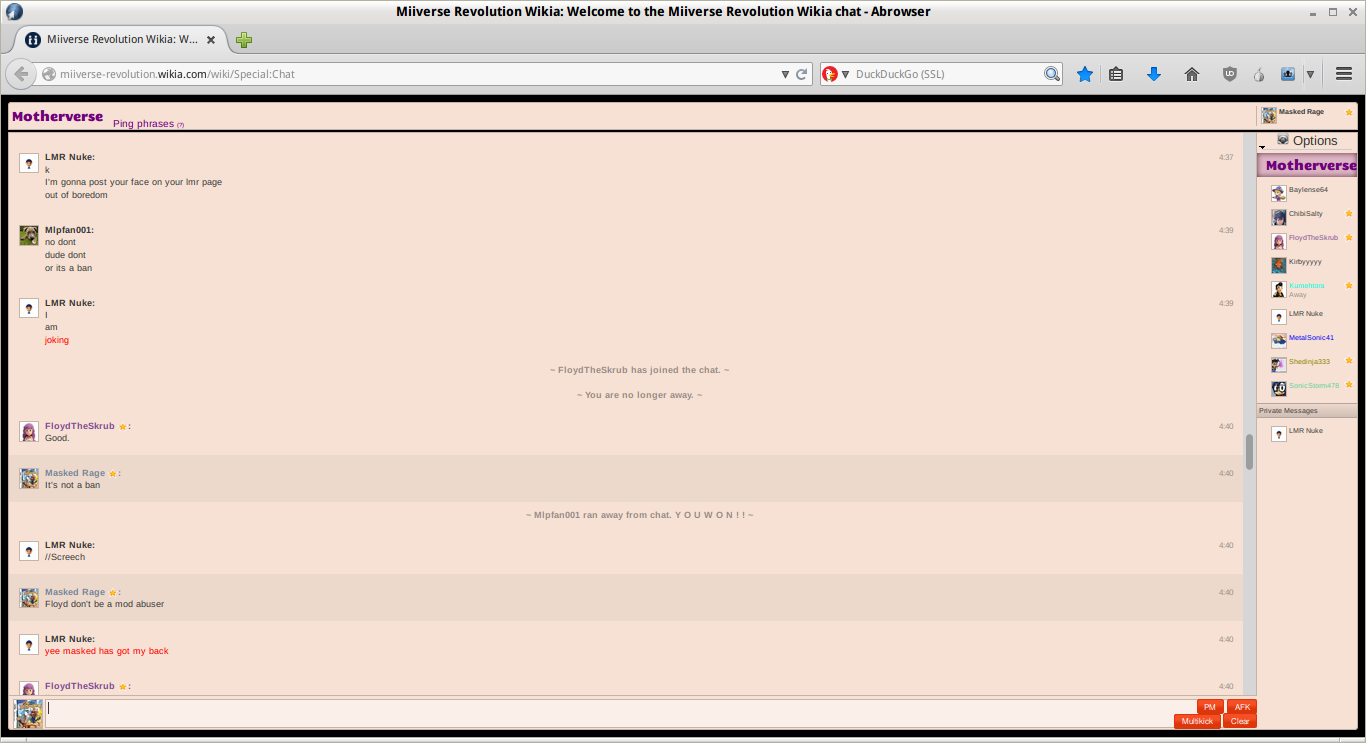
Task: Click 'Mlpfan001 ran away from chat' notice
Action: click(x=639, y=515)
